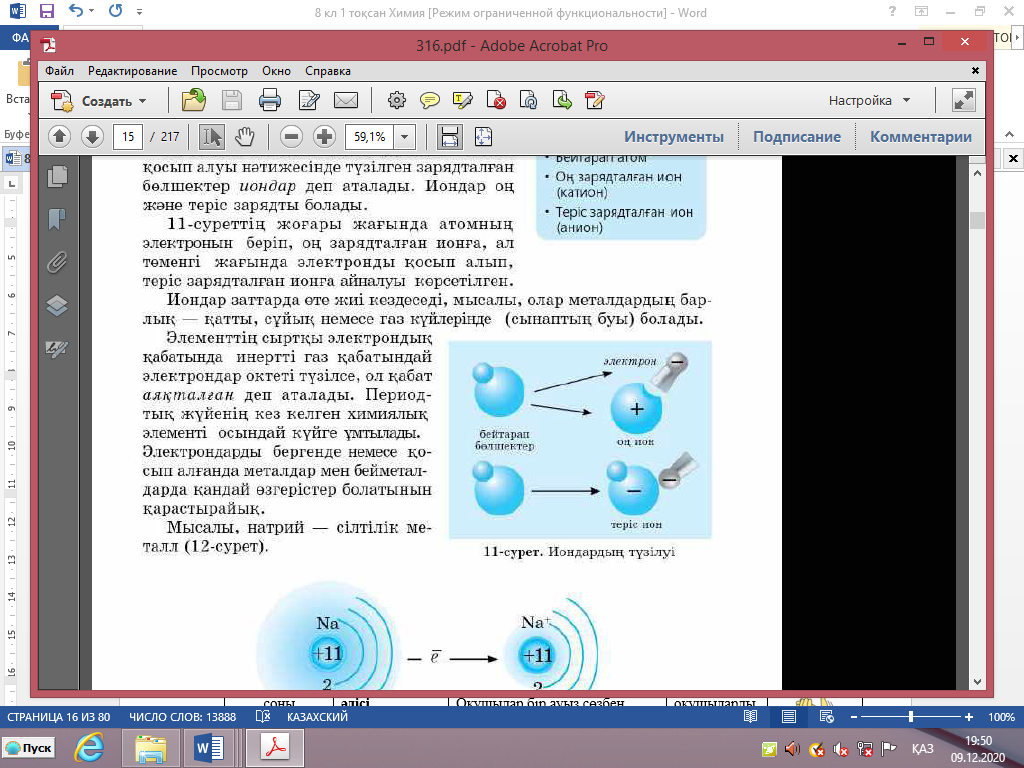Select the Hand pan tool
Image resolution: width=1024 pixels, height=768 pixels.
[x=245, y=137]
